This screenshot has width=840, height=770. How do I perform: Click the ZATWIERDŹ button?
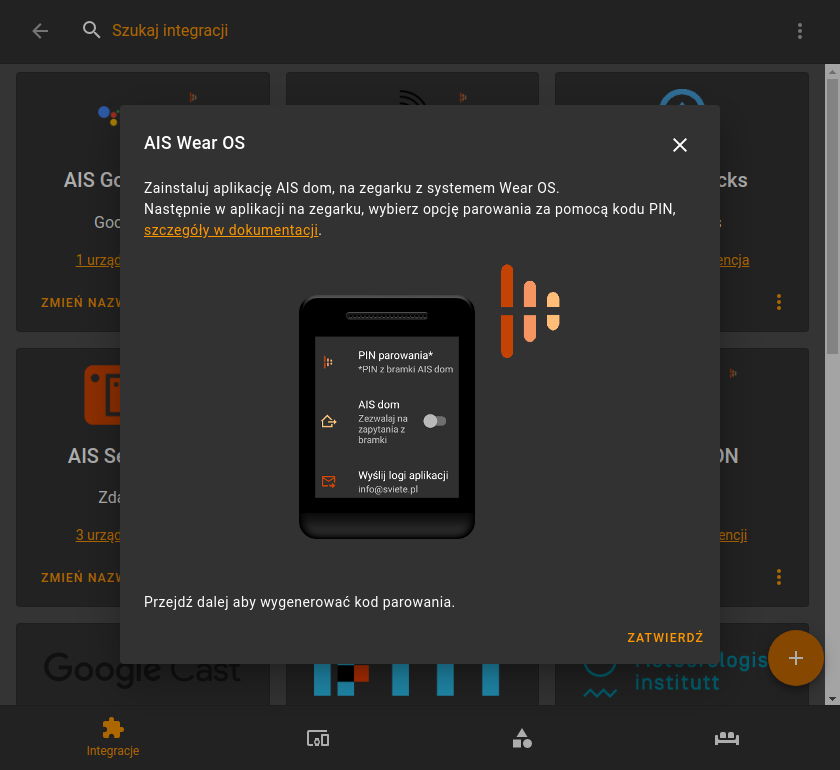[665, 638]
